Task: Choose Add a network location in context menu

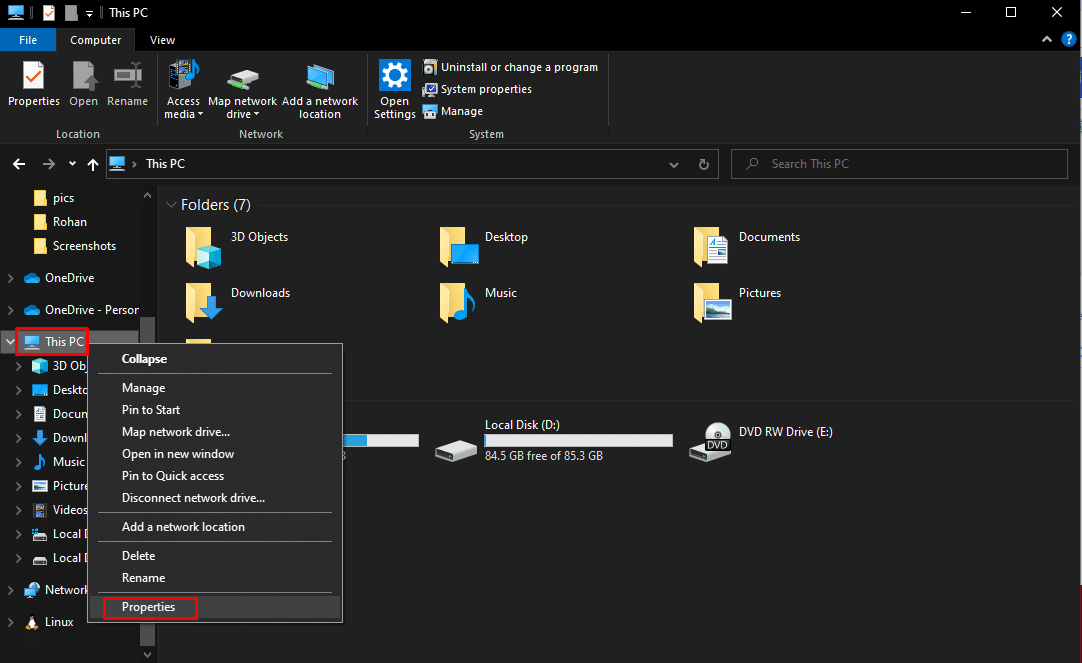Action: (x=215, y=527)
